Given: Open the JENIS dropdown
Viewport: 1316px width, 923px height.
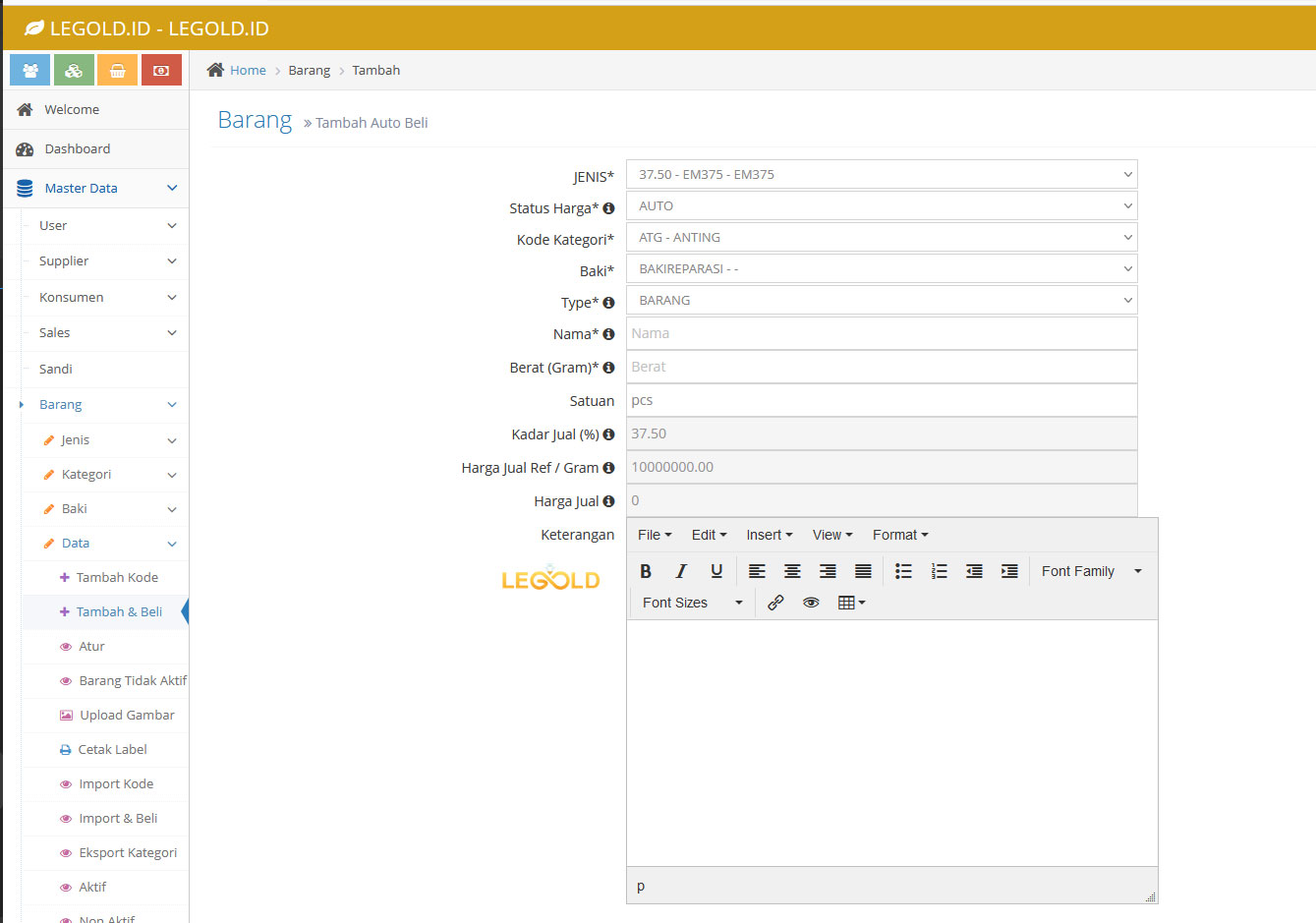Looking at the screenshot, I should pyautogui.click(x=882, y=174).
